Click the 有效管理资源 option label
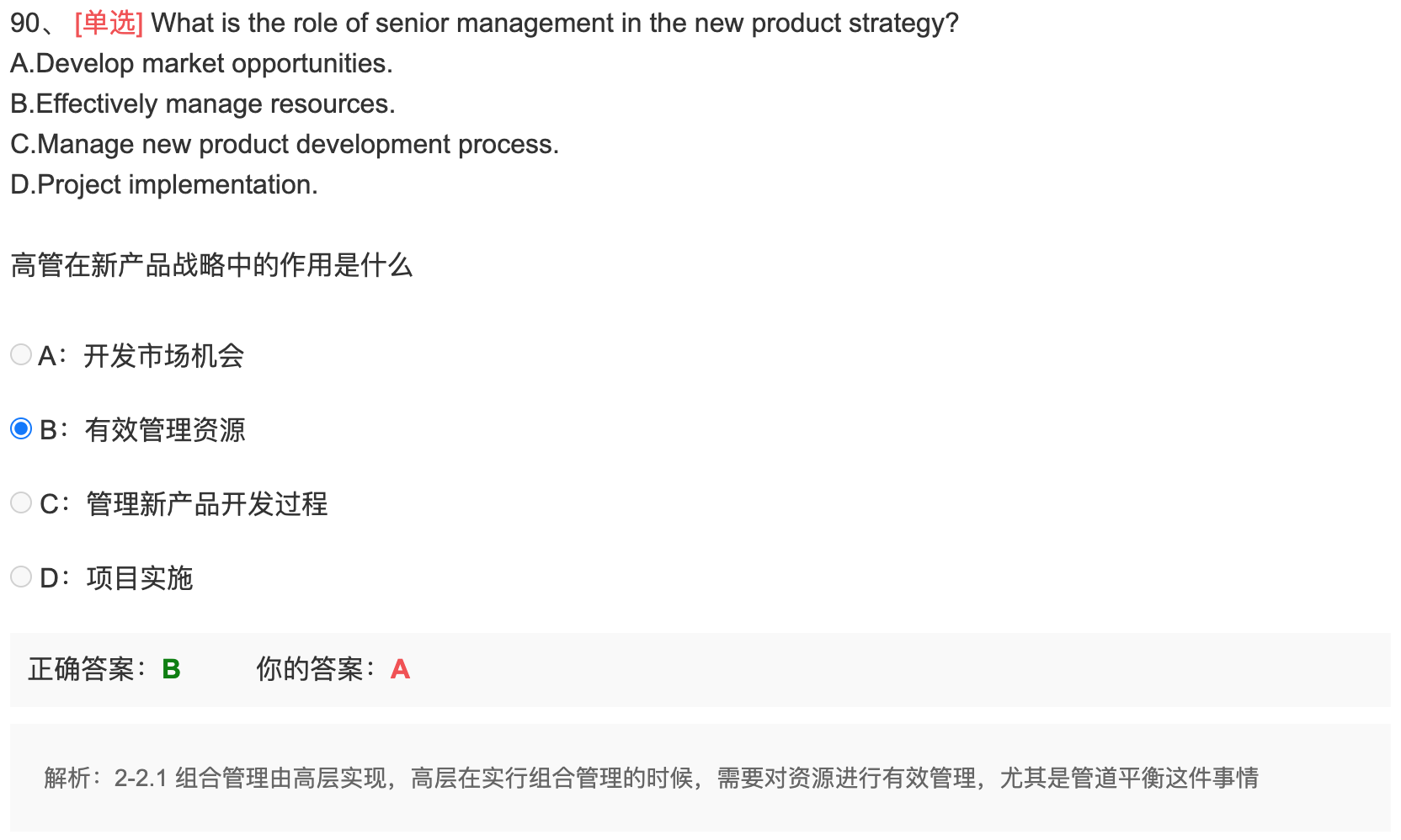Image resolution: width=1401 pixels, height=840 pixels. (x=165, y=430)
